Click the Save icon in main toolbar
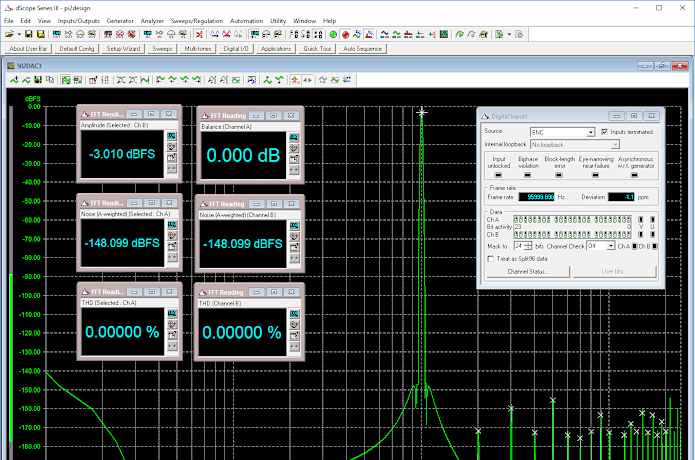Viewport: 695px width, 460px height. [26, 34]
